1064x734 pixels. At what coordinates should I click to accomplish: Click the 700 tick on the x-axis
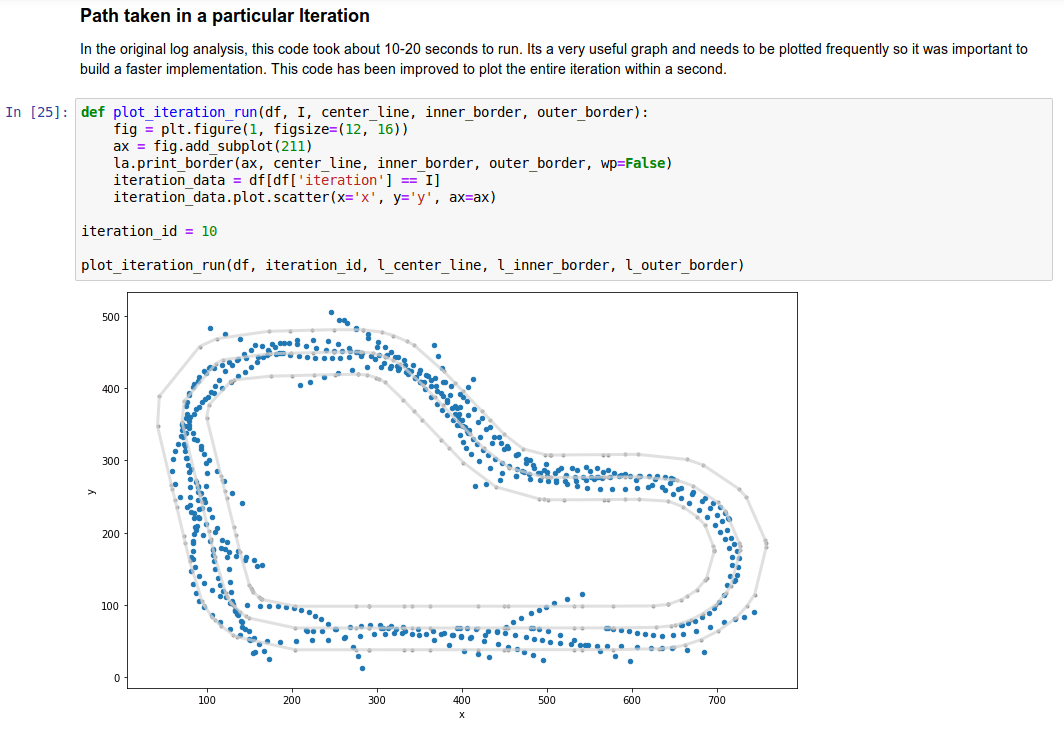(x=716, y=700)
